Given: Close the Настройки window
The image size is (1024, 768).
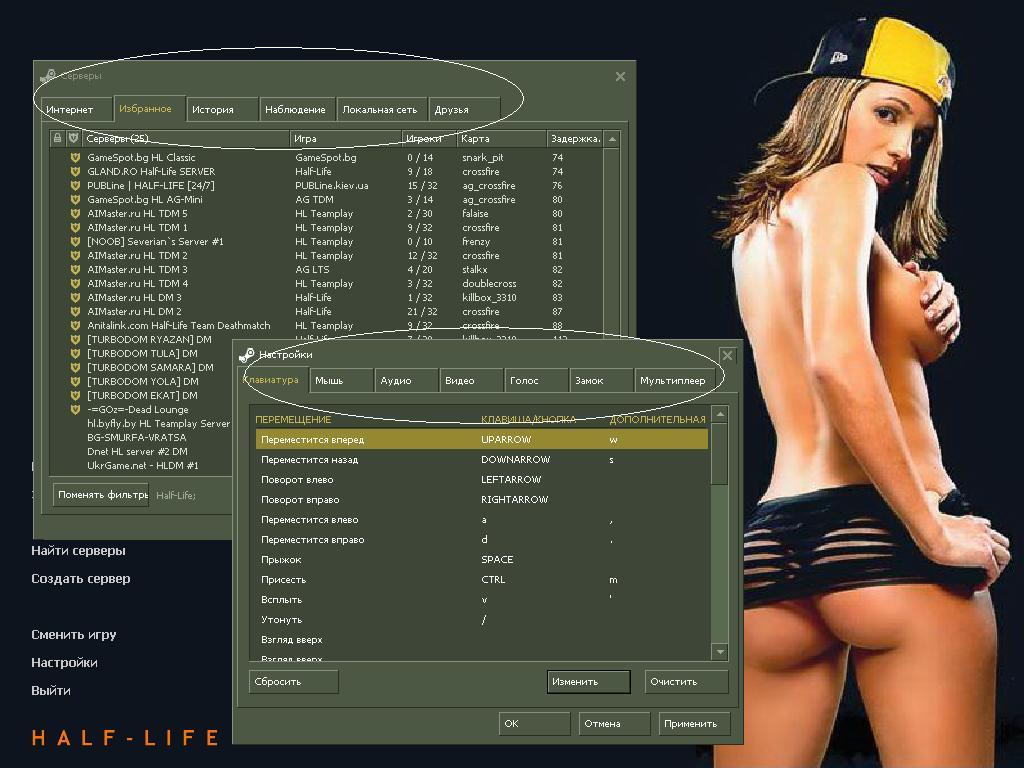Looking at the screenshot, I should (727, 355).
